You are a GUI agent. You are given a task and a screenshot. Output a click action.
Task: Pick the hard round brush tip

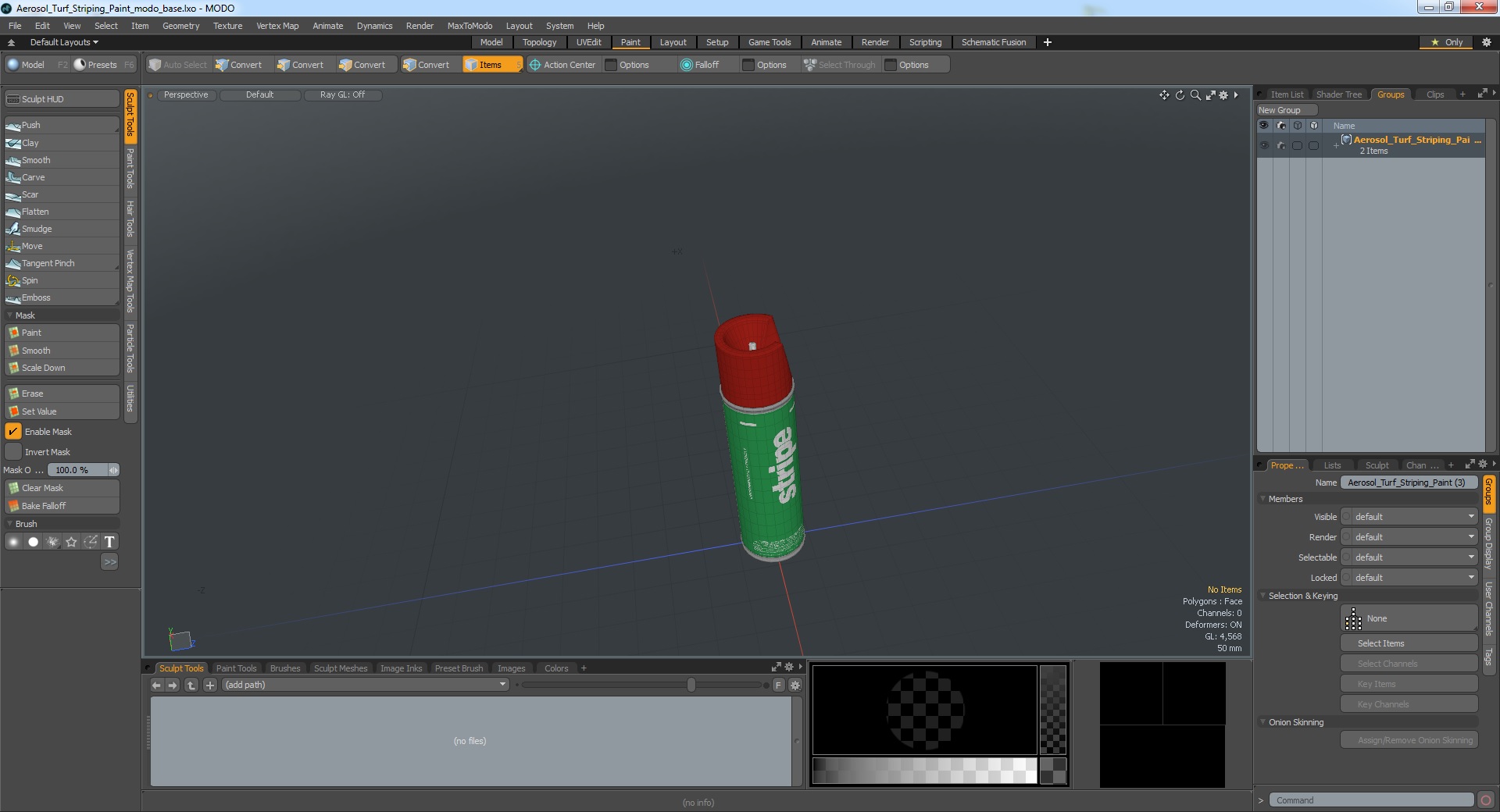(x=33, y=542)
